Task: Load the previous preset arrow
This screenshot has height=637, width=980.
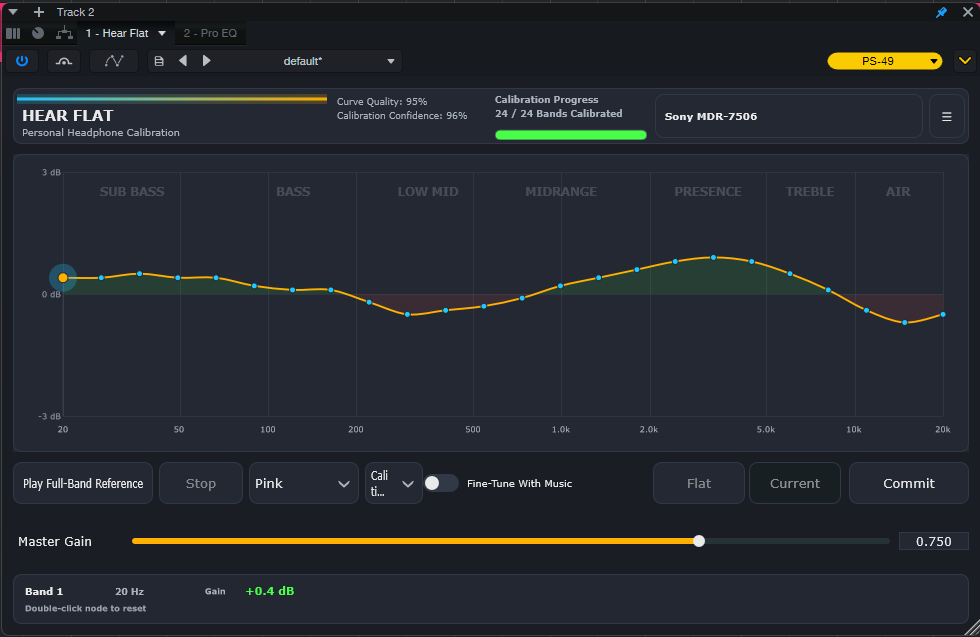Action: coord(182,61)
